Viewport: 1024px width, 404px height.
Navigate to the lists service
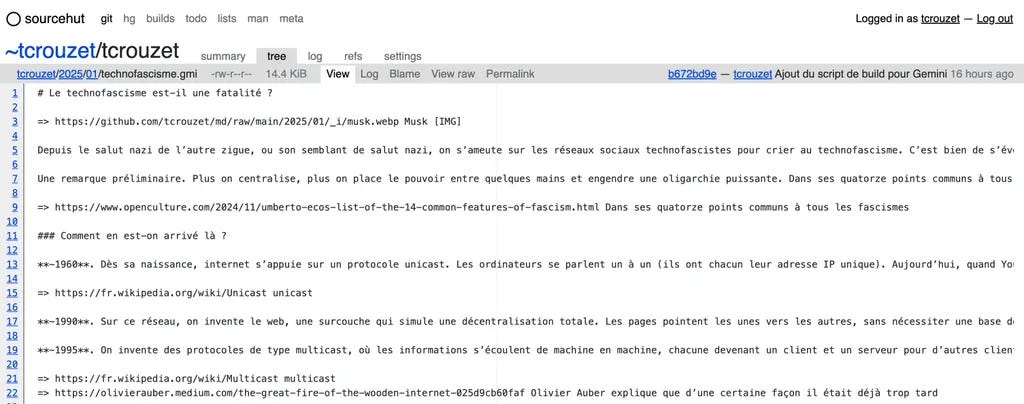click(227, 19)
